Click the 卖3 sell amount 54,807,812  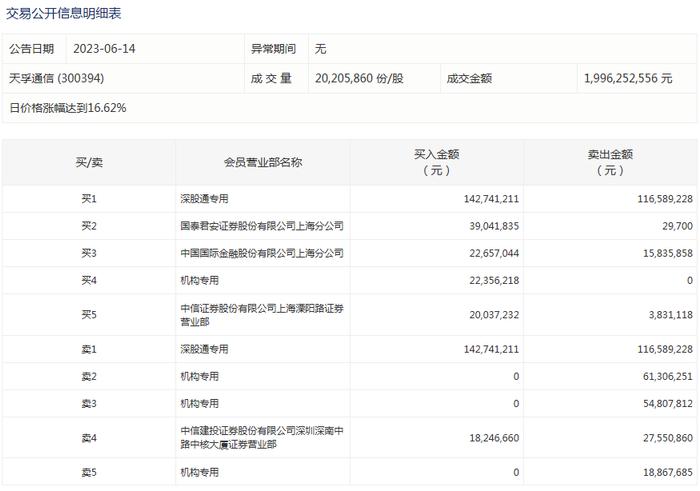668,404
